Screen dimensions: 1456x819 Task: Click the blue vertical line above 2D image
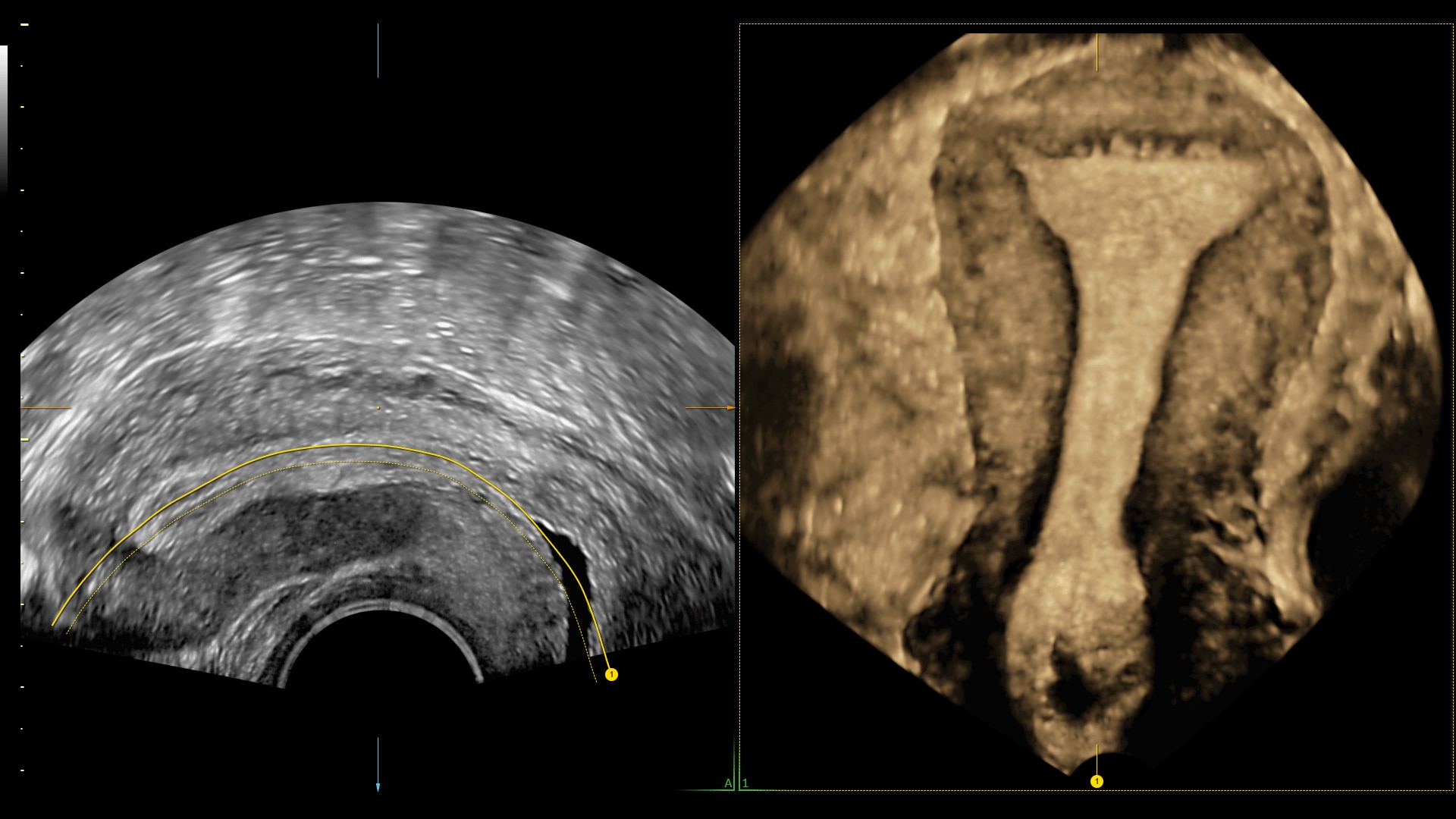pos(378,50)
